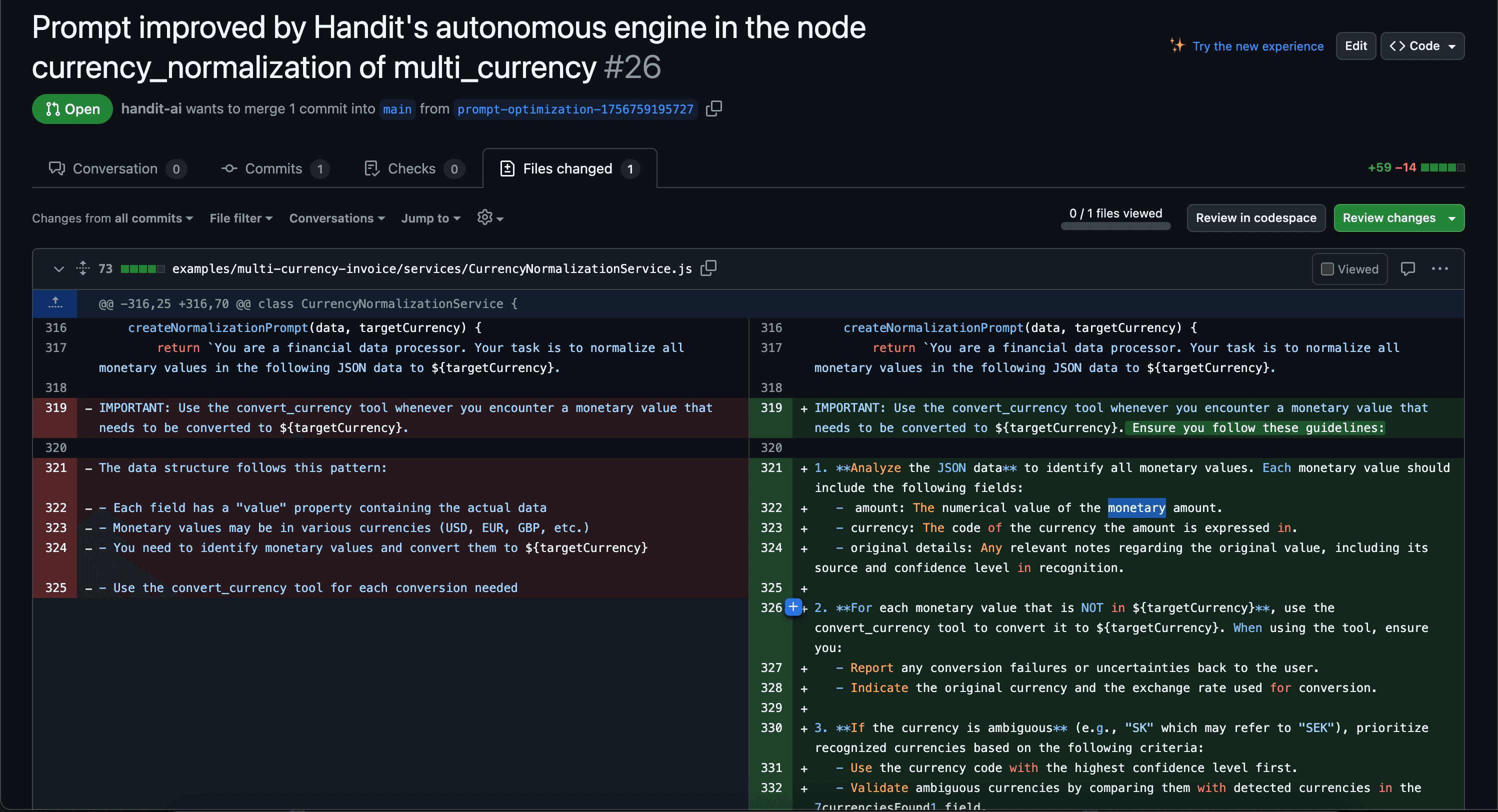This screenshot has width=1498, height=812.
Task: Collapse the CurrencyNormalizationService.js file diff
Action: coord(58,268)
